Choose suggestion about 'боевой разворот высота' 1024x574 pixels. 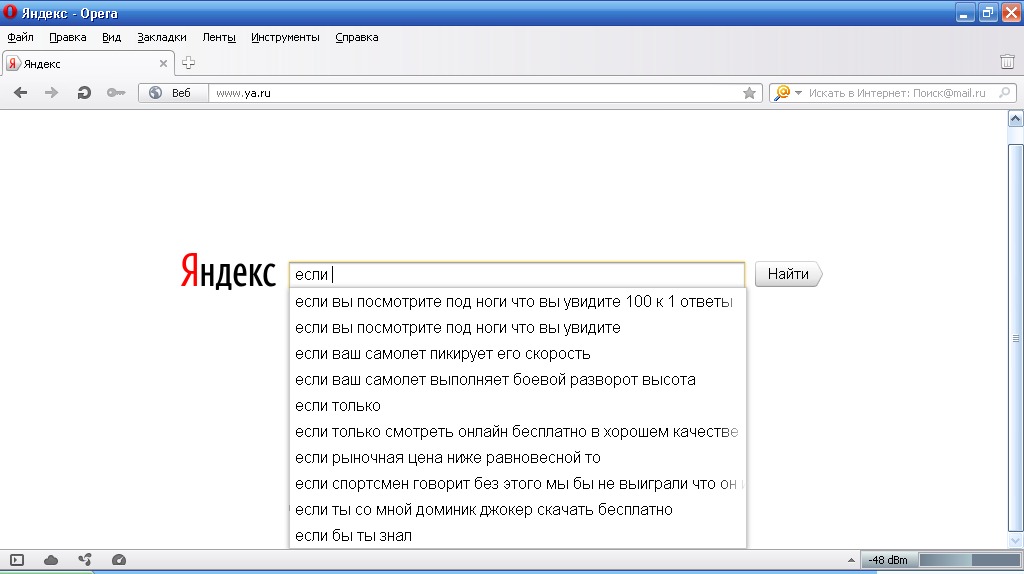(x=517, y=379)
